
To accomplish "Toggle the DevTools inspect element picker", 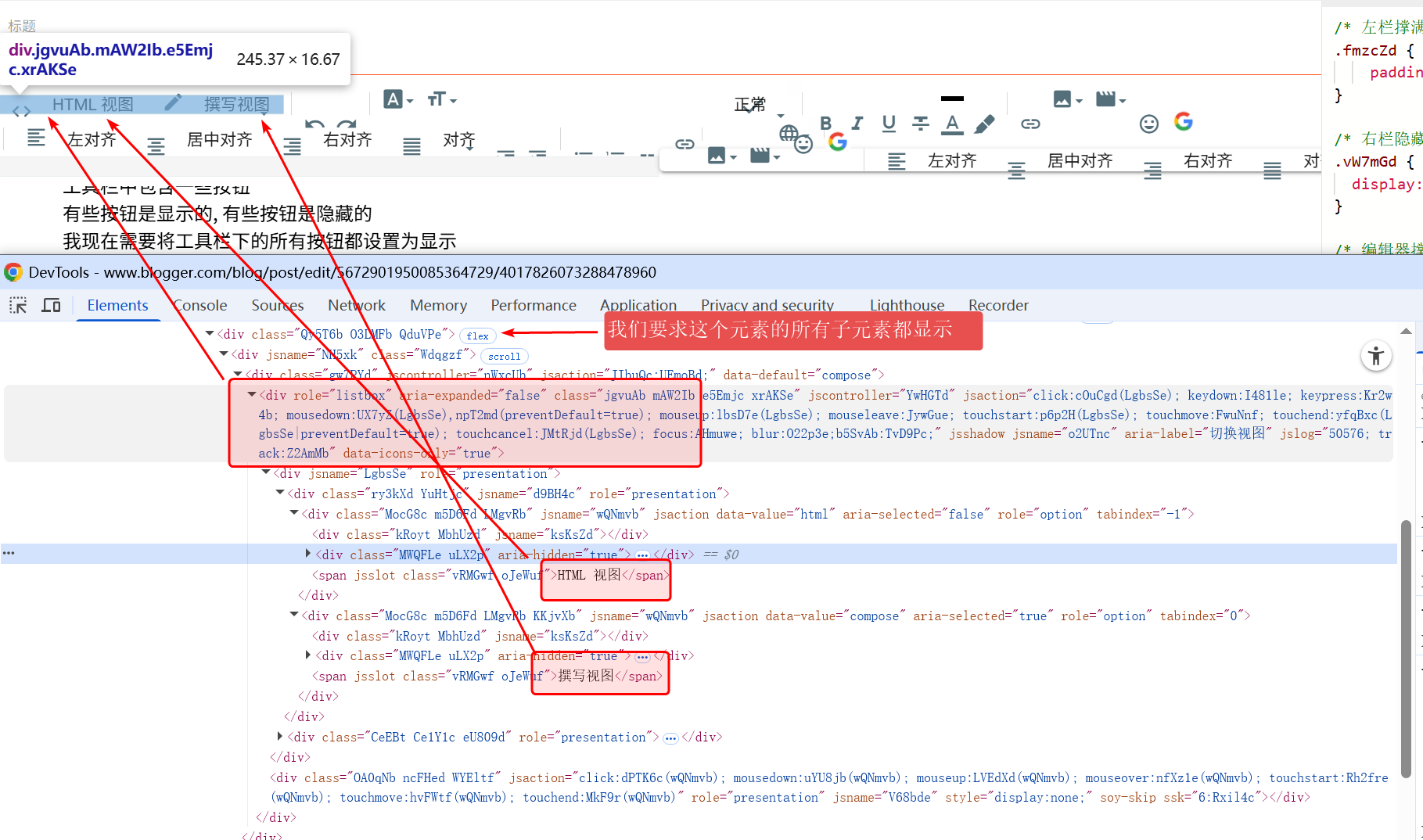I will click(x=18, y=305).
